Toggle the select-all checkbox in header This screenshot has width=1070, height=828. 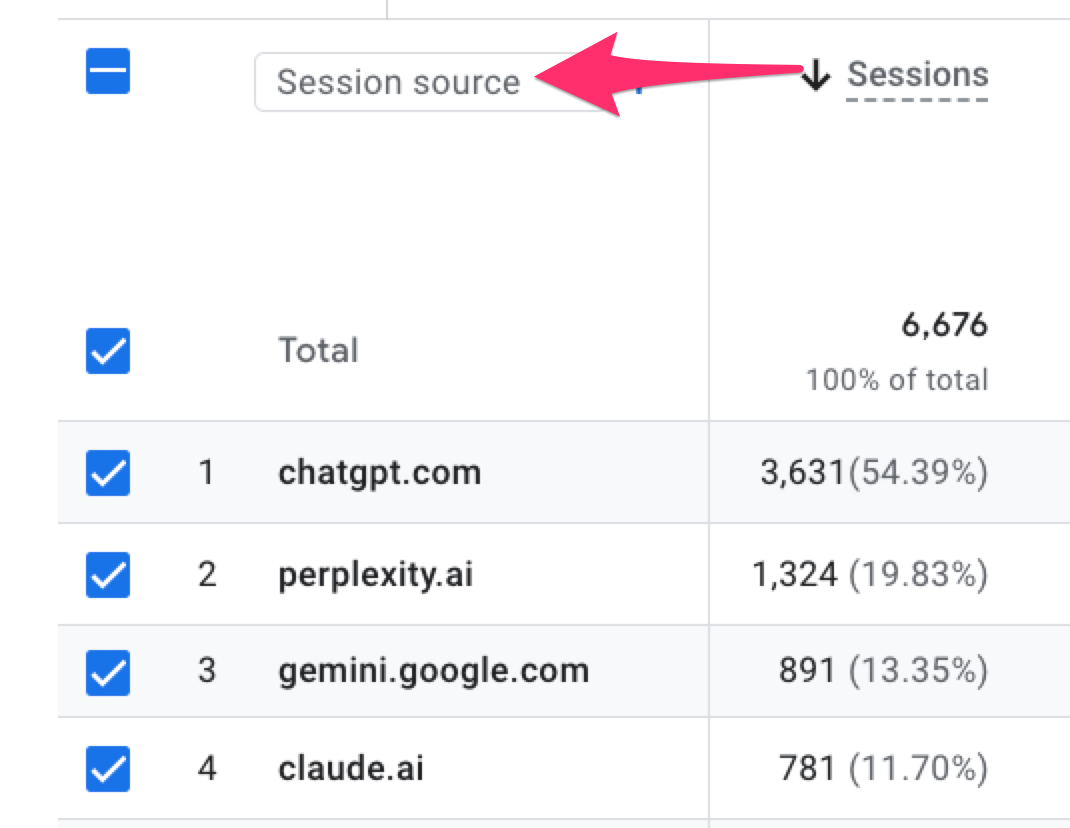pos(108,73)
